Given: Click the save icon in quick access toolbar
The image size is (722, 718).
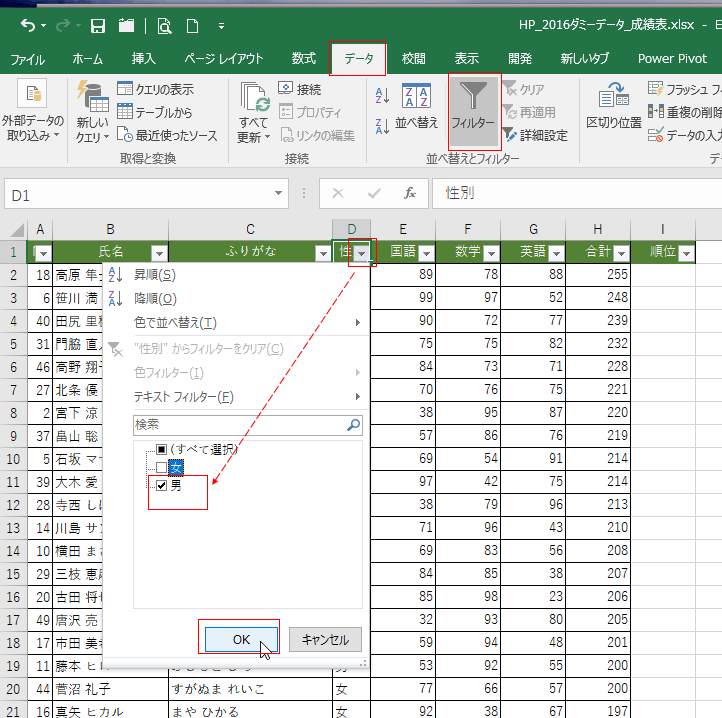Looking at the screenshot, I should tap(98, 25).
